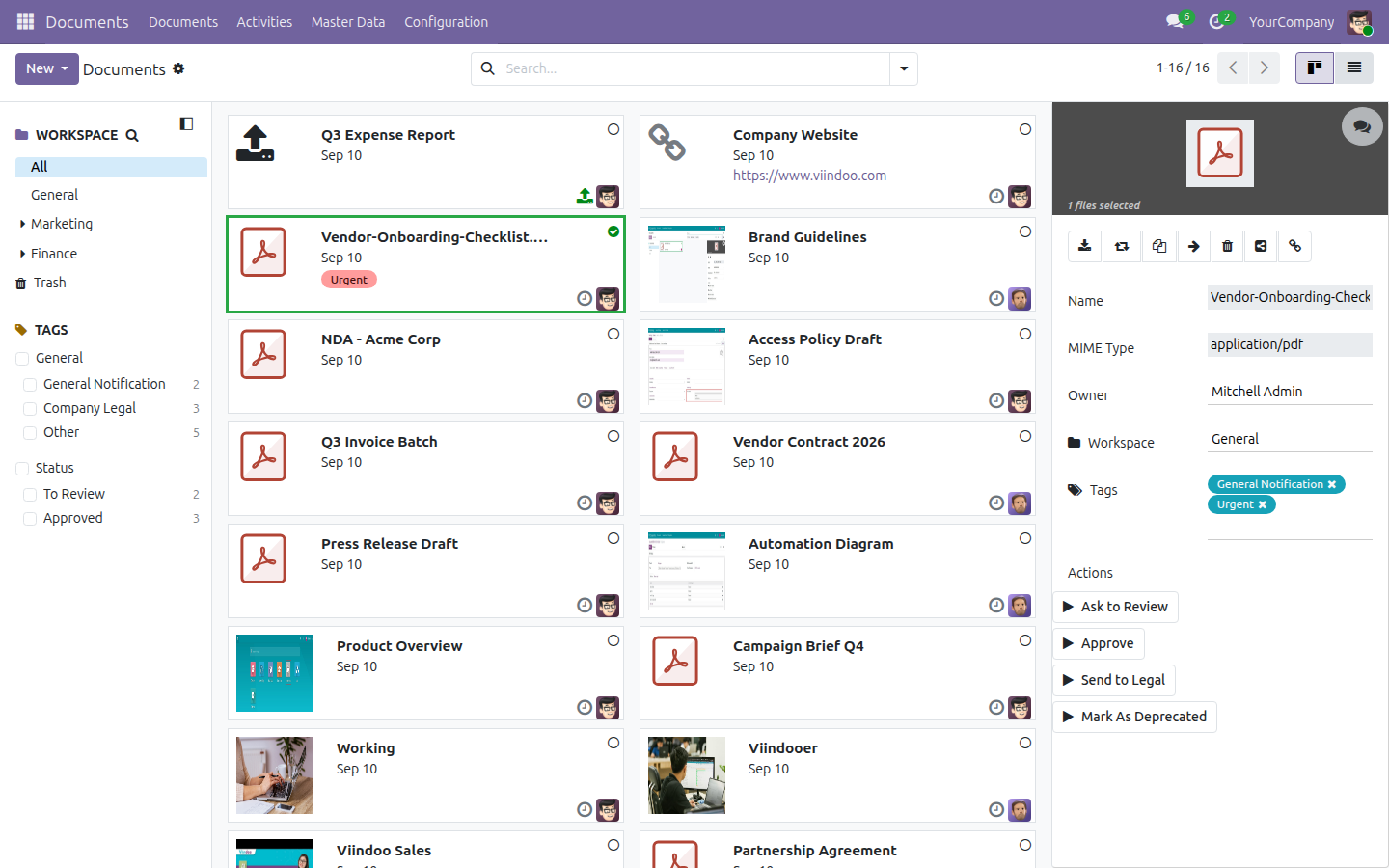Click the Approve action button
Image resolution: width=1389 pixels, height=868 pixels.
pos(1099,643)
